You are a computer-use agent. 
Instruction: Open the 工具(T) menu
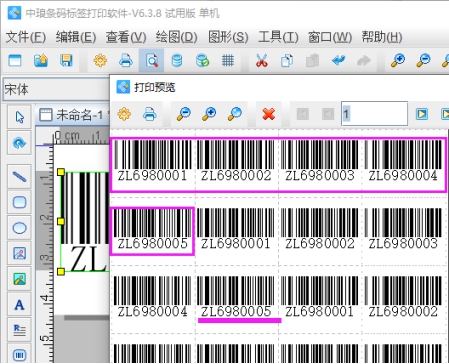coord(278,37)
